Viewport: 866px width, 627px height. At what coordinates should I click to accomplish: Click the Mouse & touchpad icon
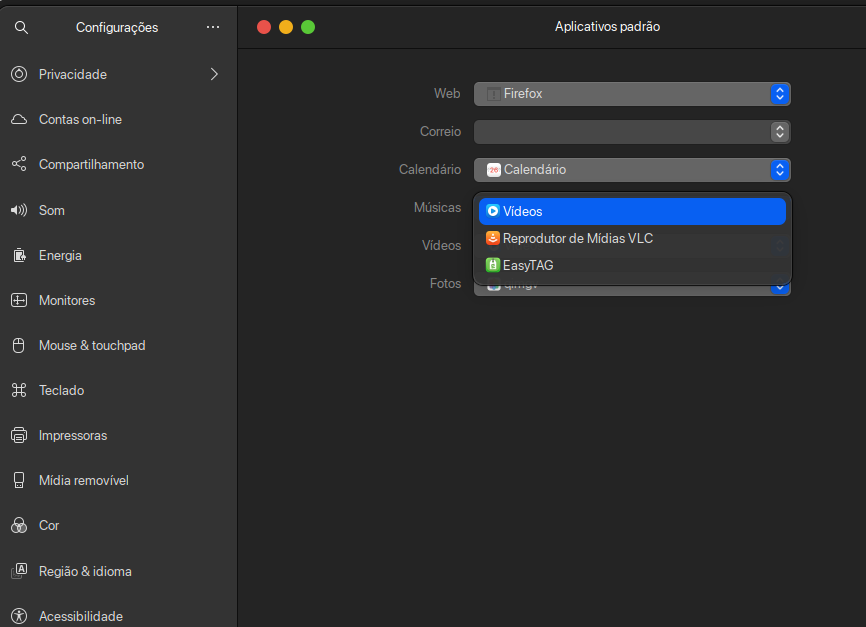pos(19,345)
